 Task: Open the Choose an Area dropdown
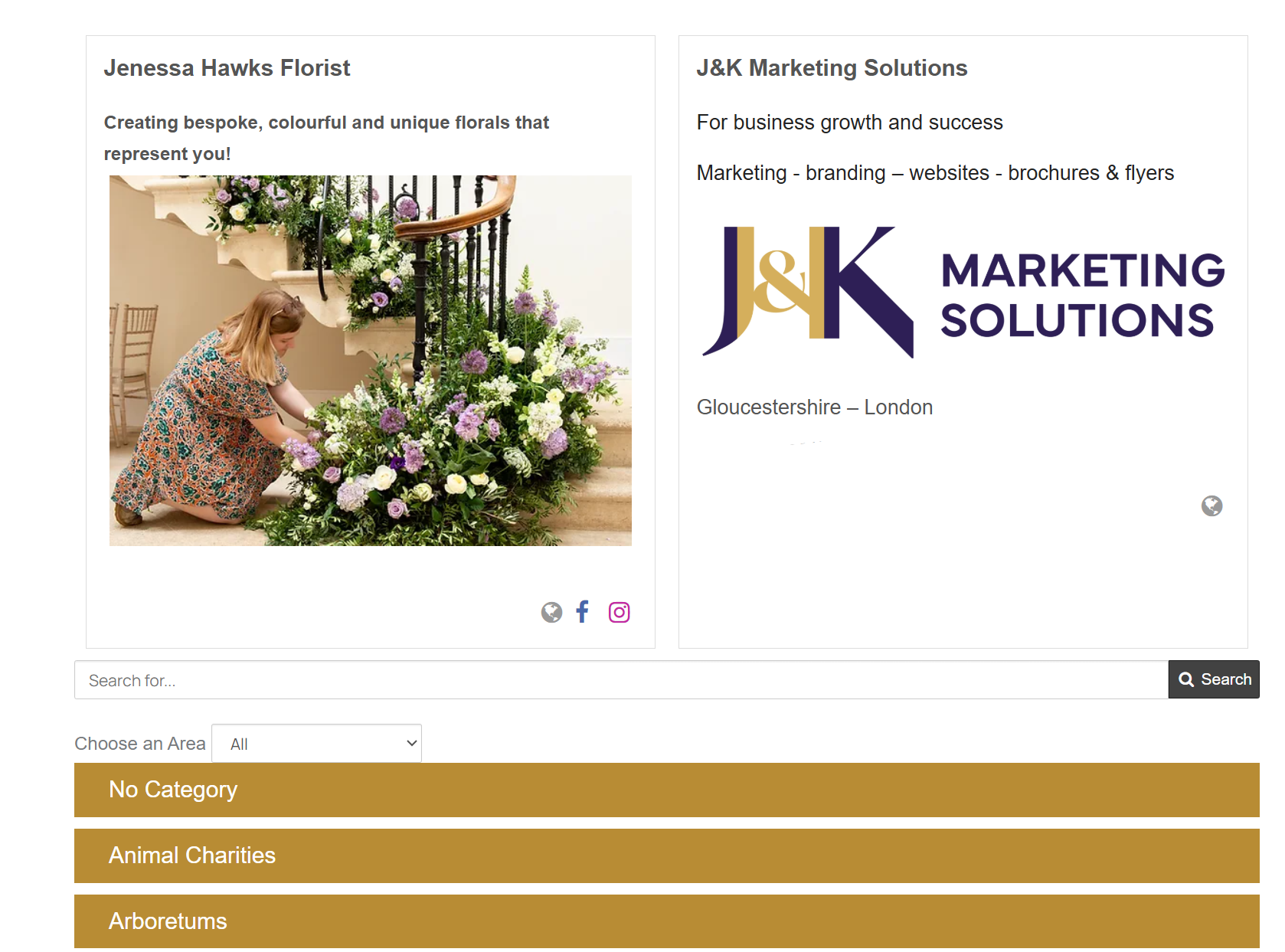pos(316,744)
